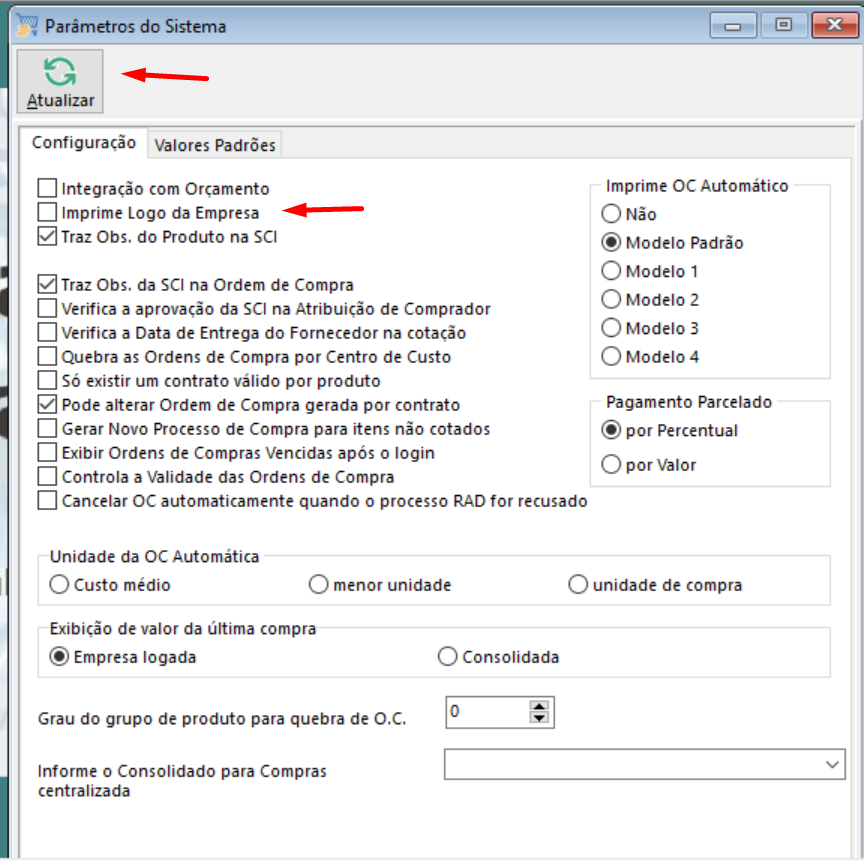Enable Verifica a aprovação da SCI checkbox
The image size is (864, 861).
(x=47, y=308)
